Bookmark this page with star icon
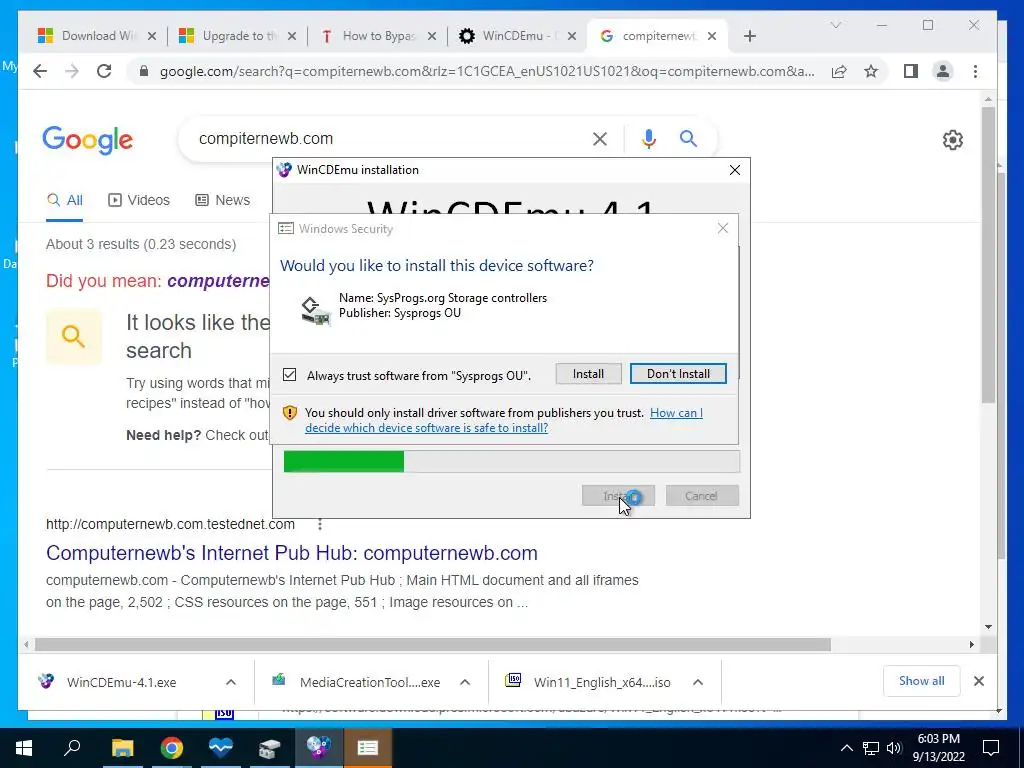Image resolution: width=1024 pixels, height=768 pixels. 871,71
